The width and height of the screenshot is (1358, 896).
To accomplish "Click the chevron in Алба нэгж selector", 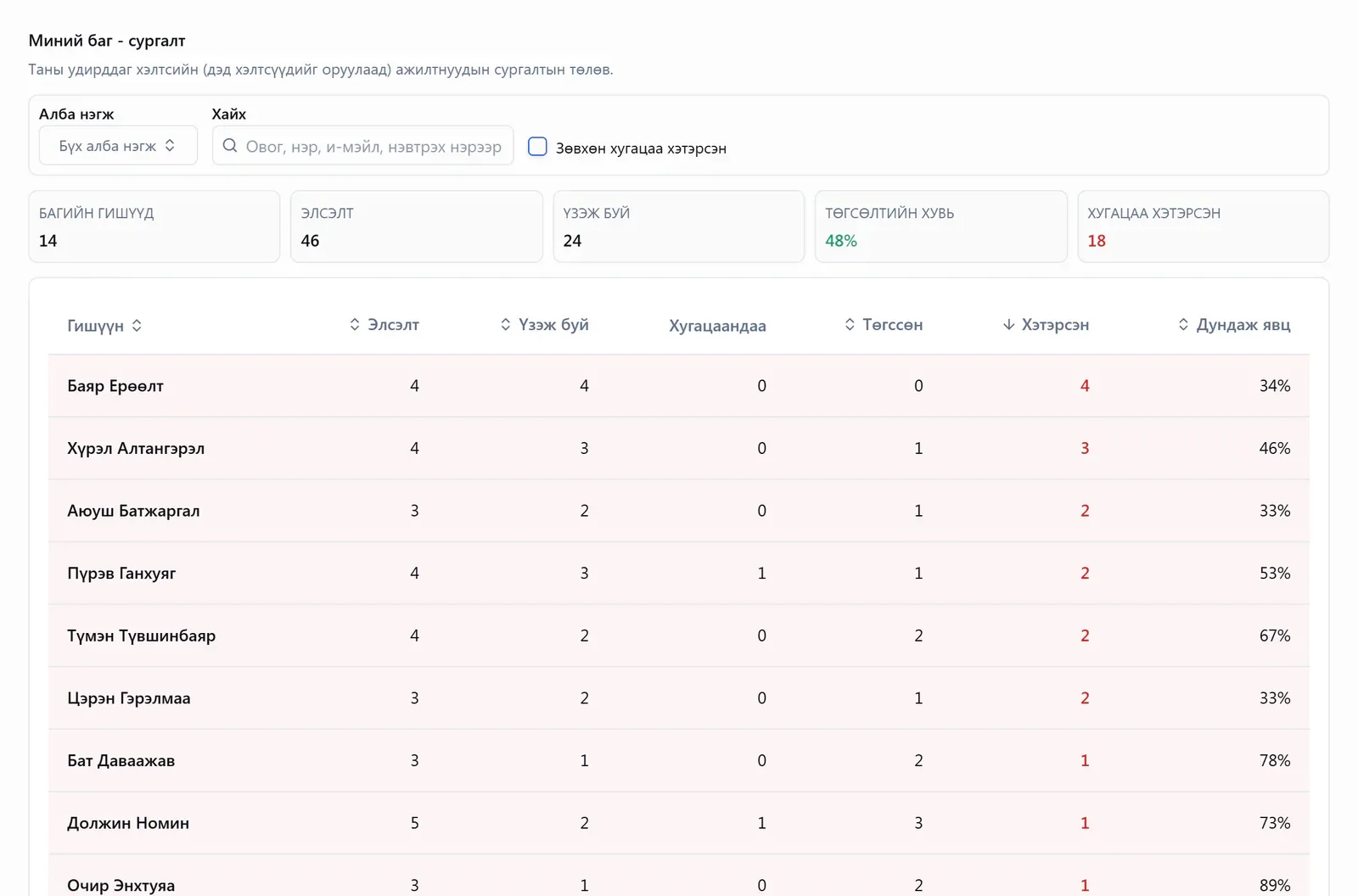I will (x=170, y=146).
